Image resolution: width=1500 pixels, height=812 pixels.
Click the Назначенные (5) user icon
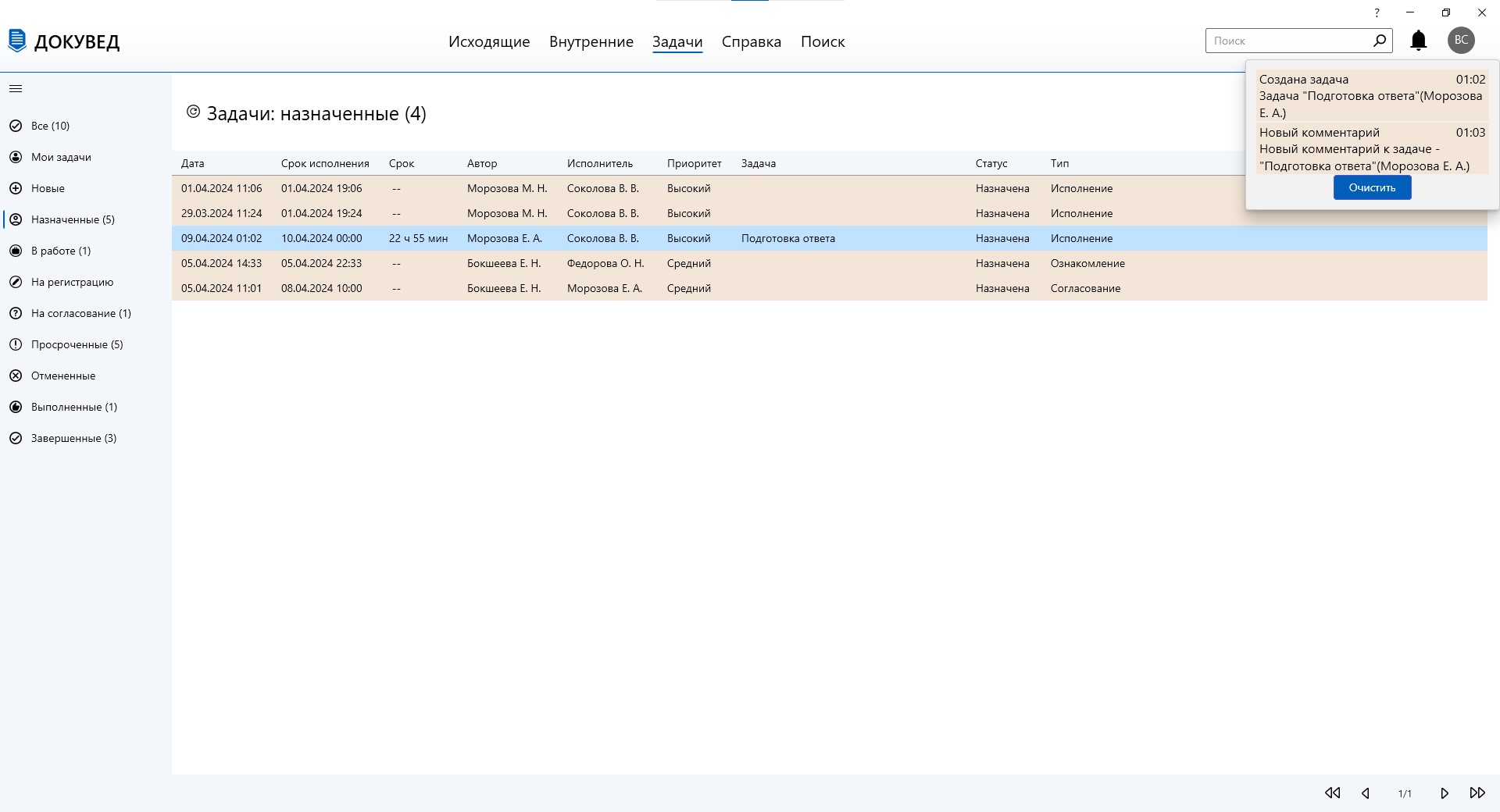tap(16, 219)
